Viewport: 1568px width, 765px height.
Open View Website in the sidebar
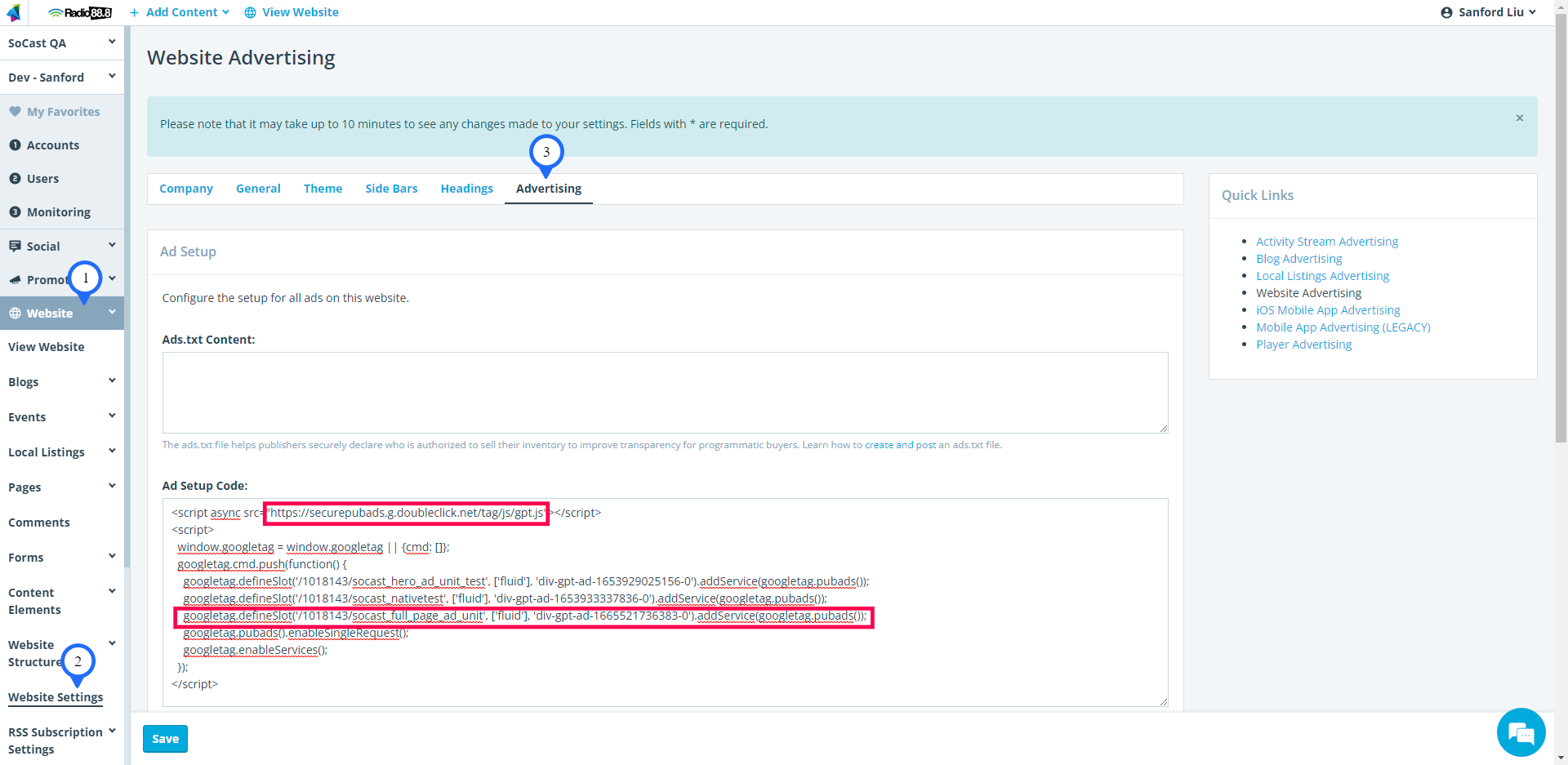[47, 347]
